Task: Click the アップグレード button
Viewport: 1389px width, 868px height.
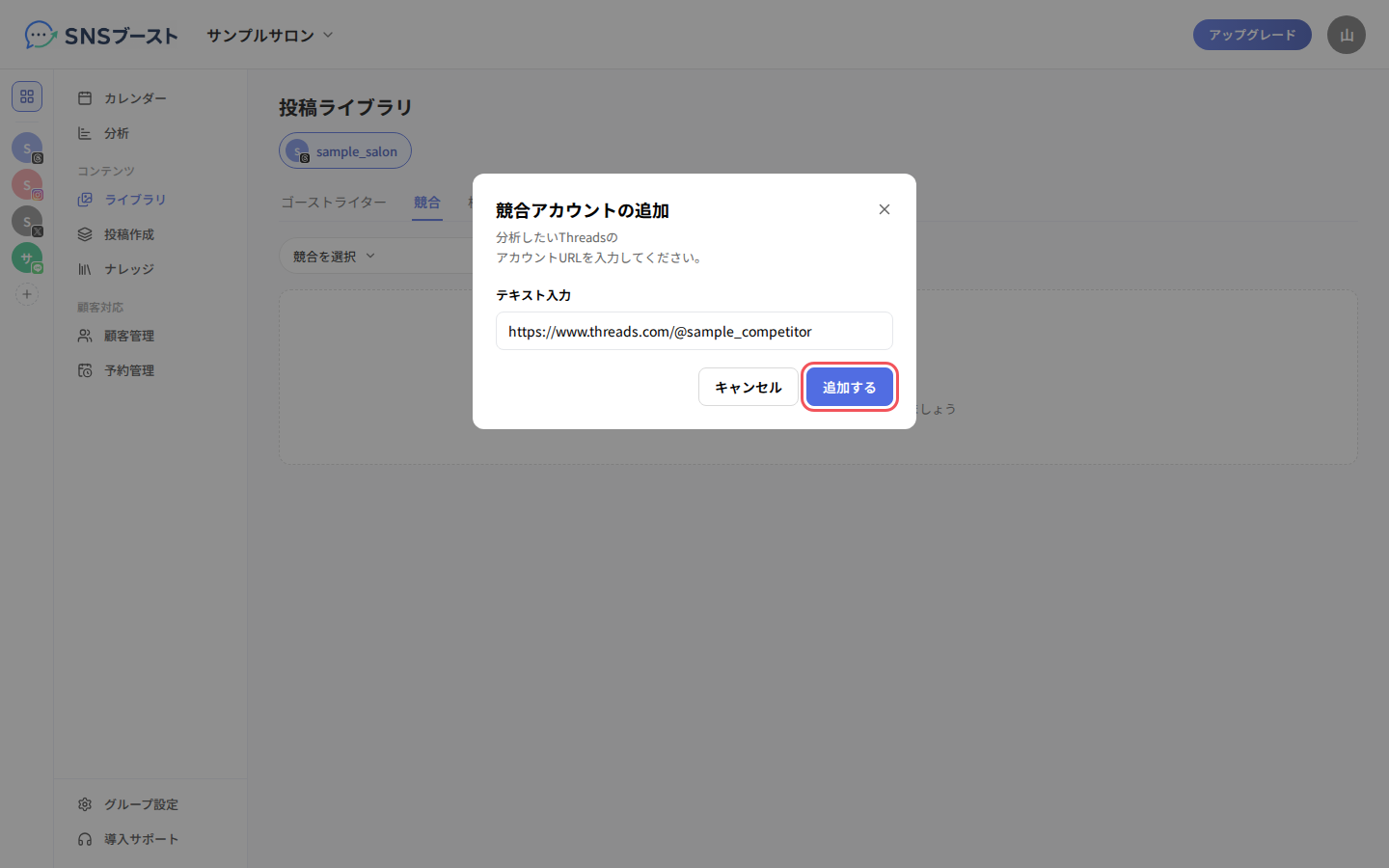Action: [1252, 35]
